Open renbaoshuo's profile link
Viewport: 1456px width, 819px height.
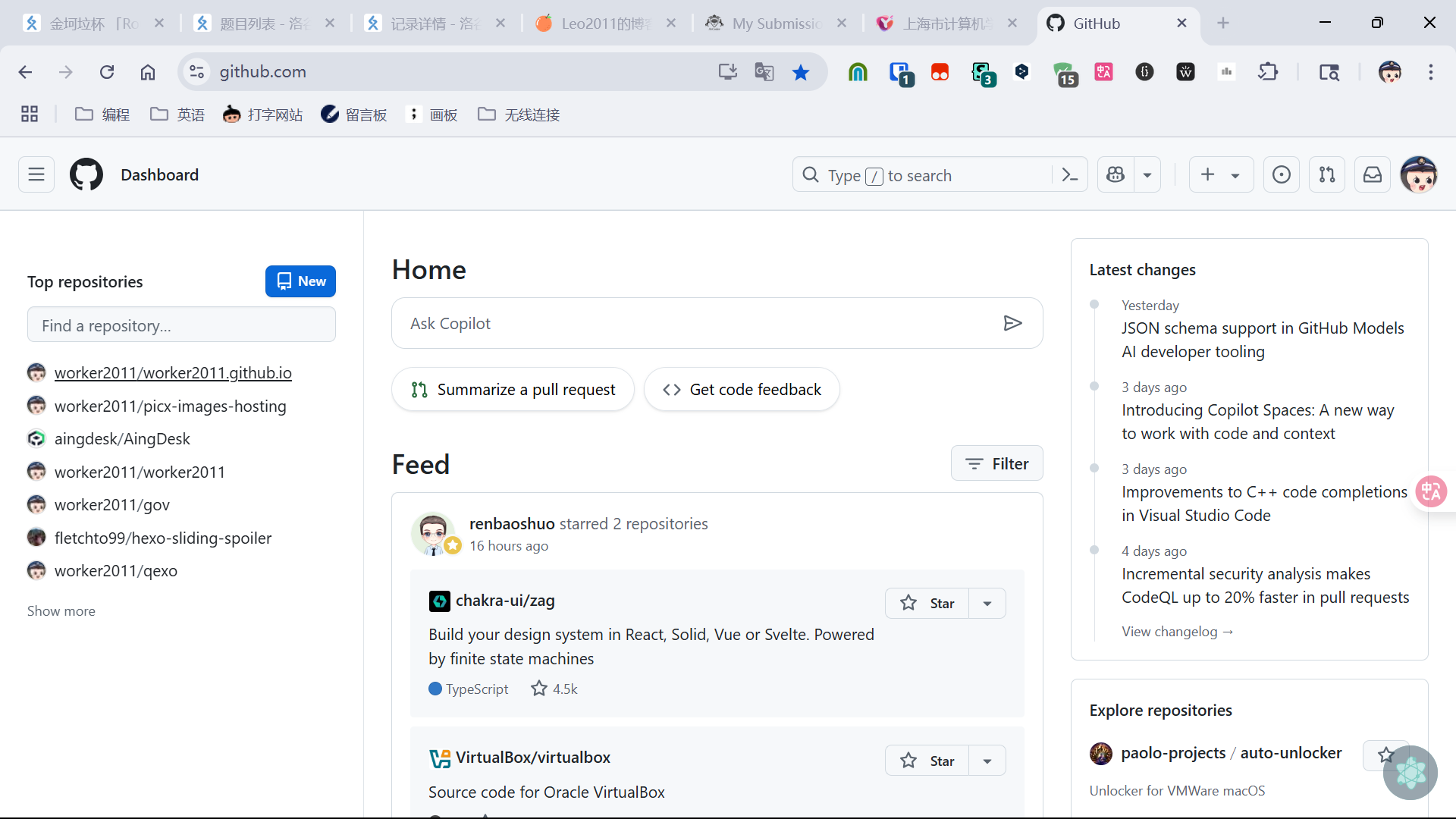(512, 523)
